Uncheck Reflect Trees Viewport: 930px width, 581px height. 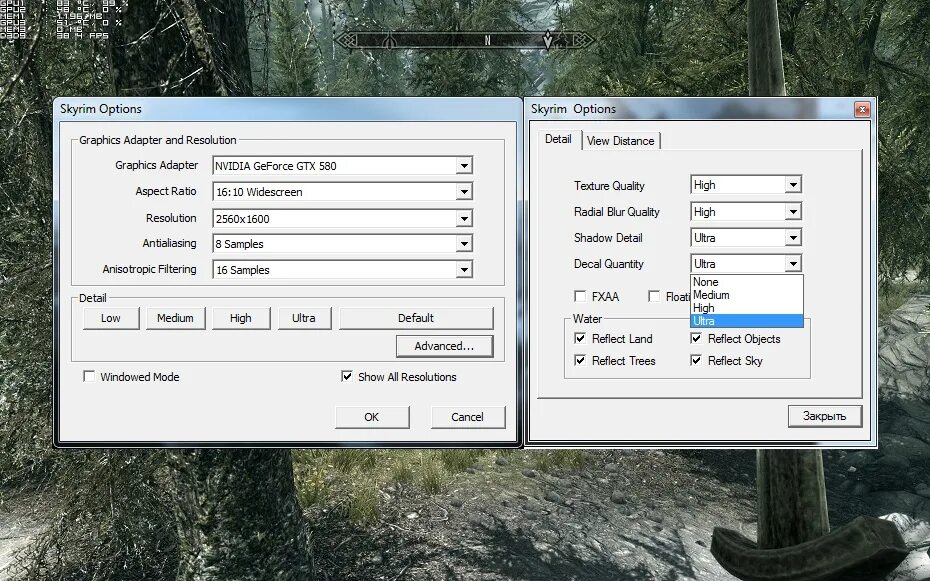tap(580, 360)
